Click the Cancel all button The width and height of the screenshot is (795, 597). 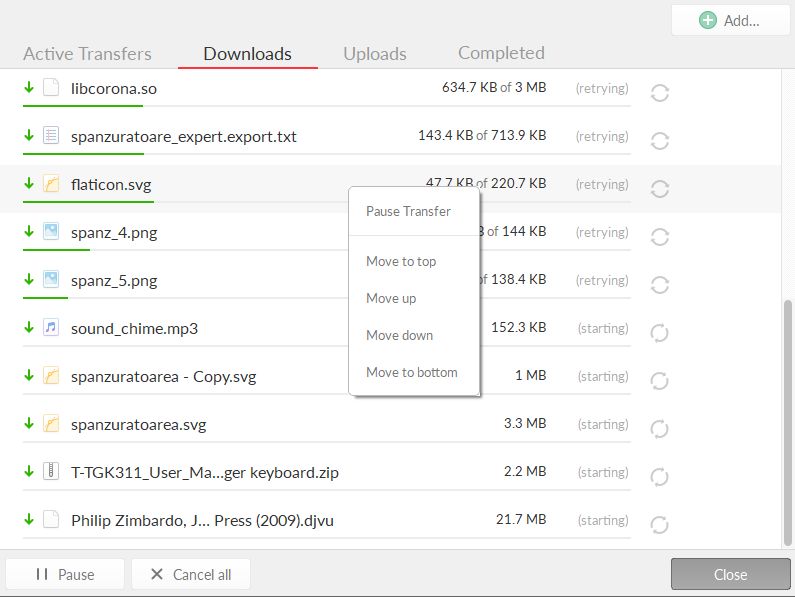click(x=190, y=574)
